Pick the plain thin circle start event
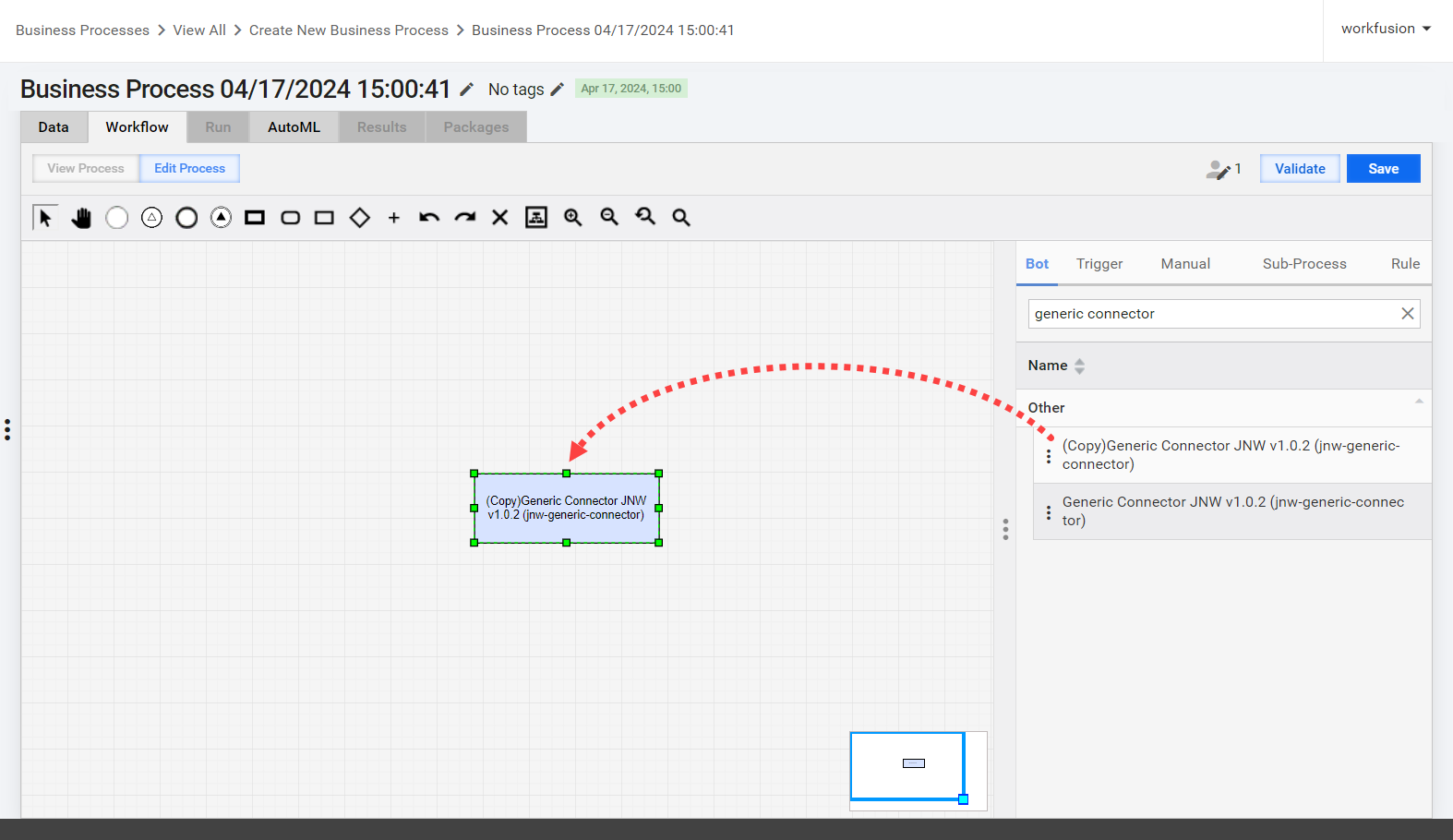This screenshot has height=840, width=1453. 117,218
